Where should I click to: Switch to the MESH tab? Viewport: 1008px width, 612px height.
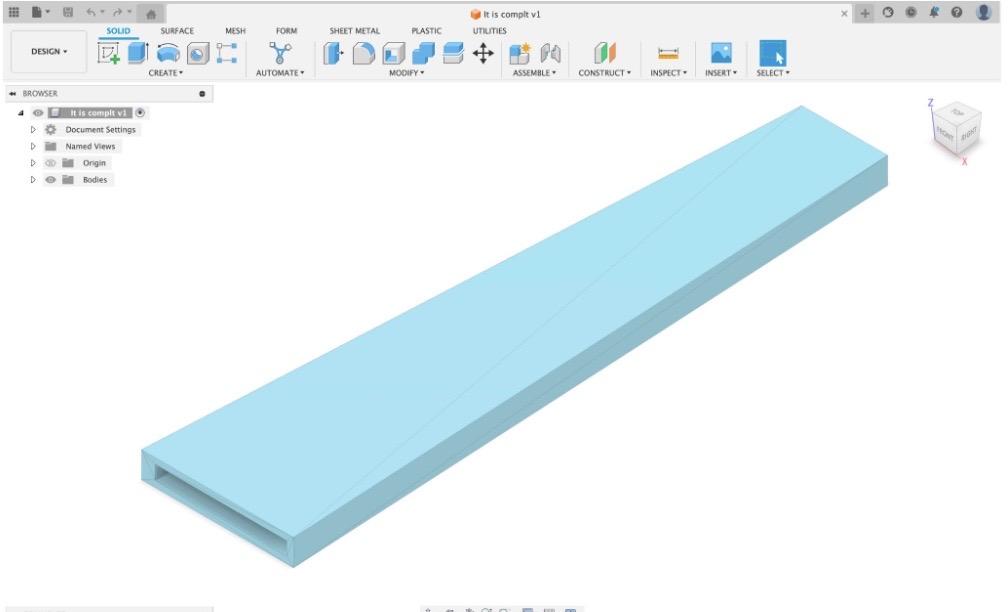[x=235, y=31]
